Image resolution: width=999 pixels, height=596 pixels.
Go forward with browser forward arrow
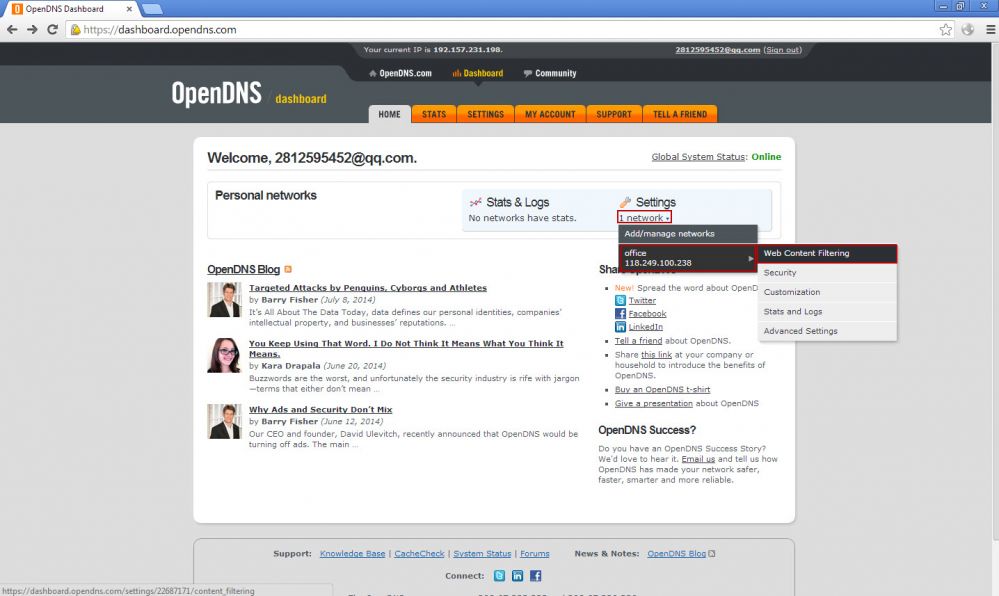32,29
